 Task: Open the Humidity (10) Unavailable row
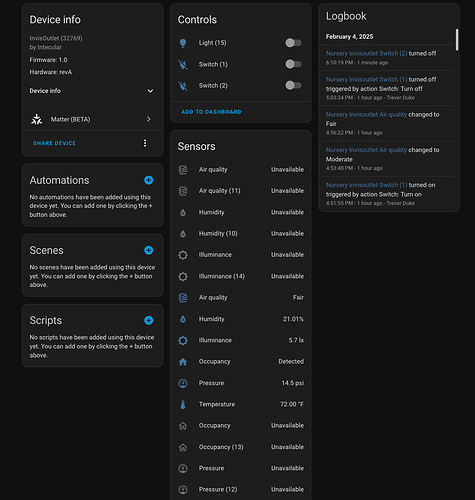coord(241,234)
